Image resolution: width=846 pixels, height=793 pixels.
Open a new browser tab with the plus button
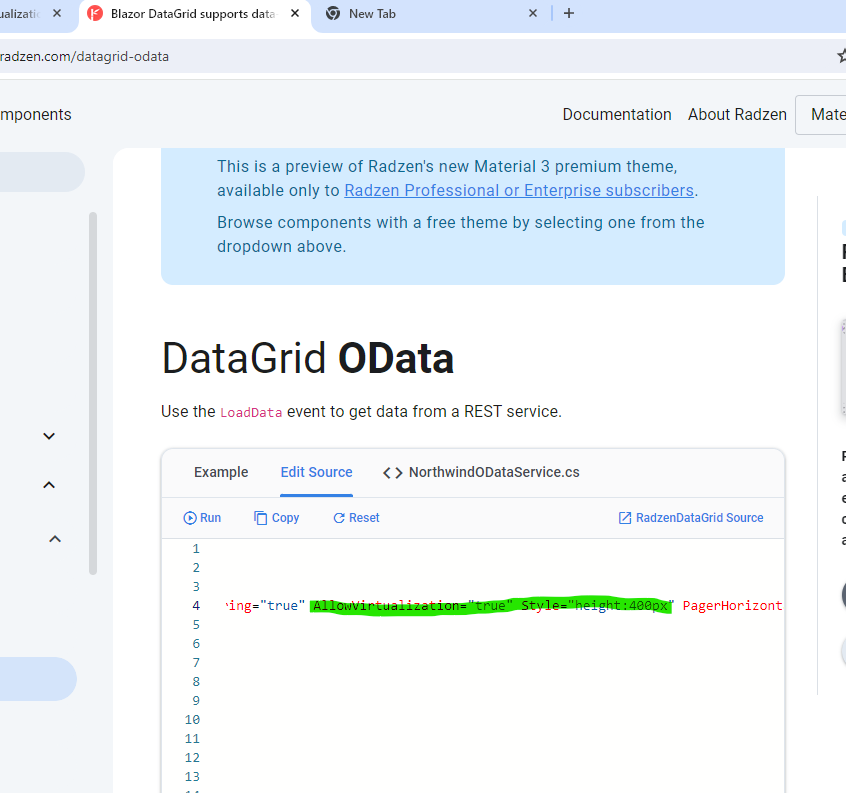click(x=569, y=13)
